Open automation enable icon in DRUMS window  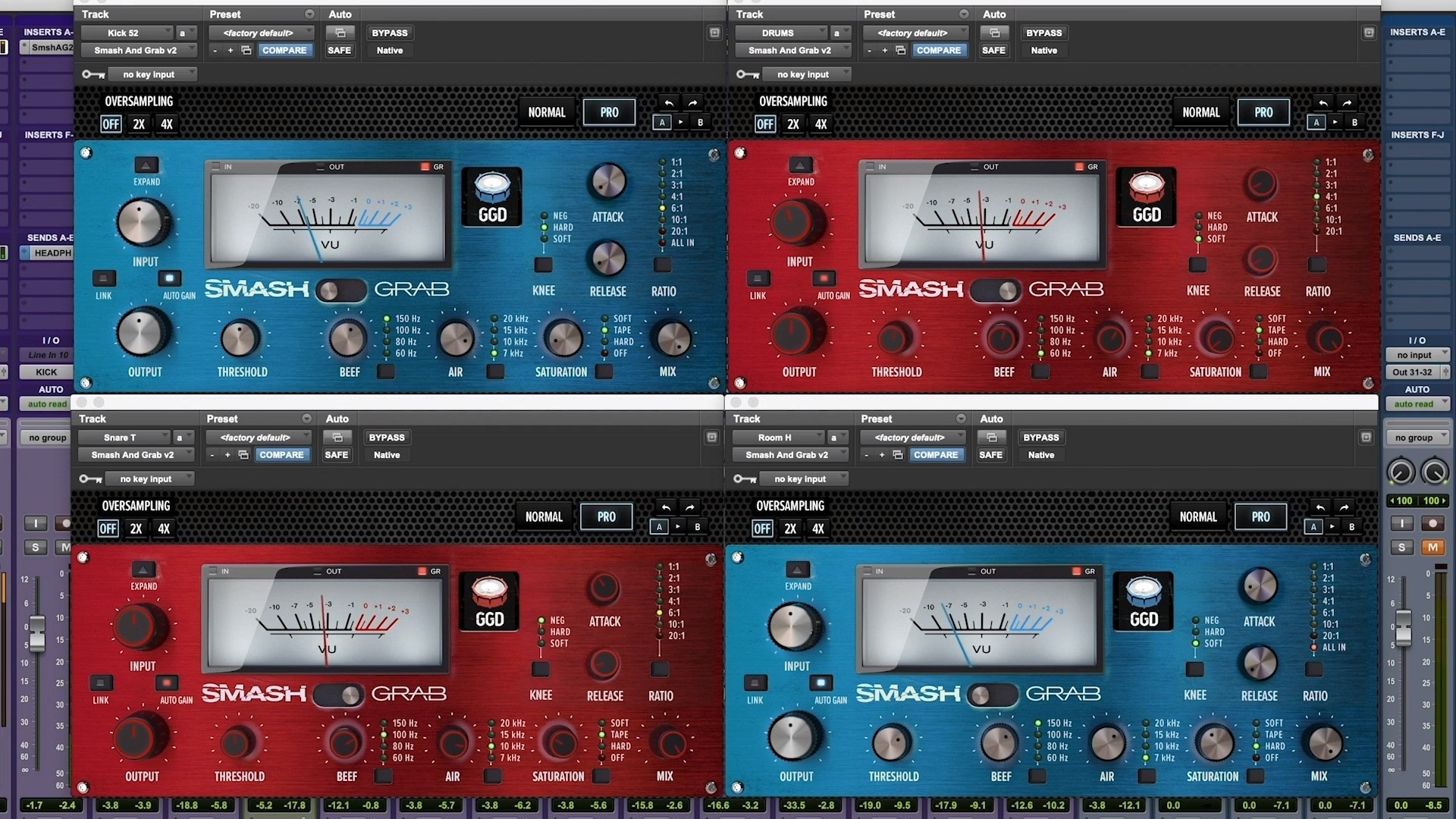[x=994, y=33]
